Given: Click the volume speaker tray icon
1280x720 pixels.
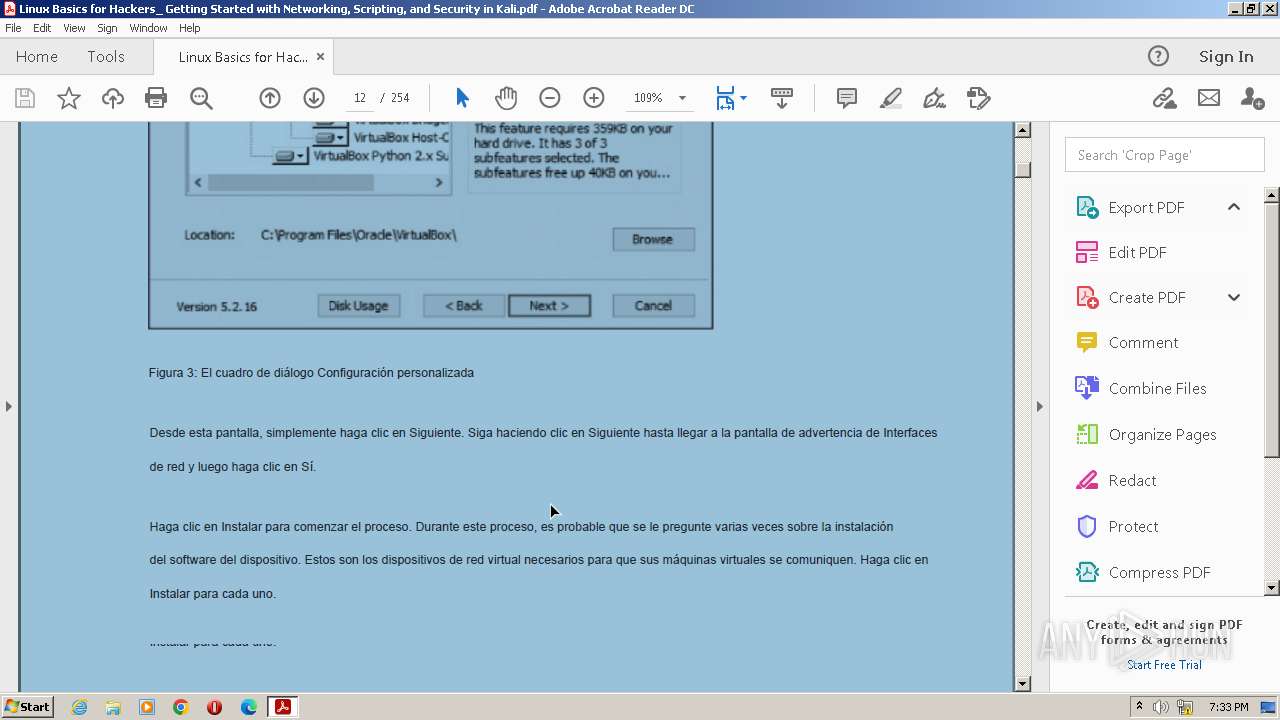Looking at the screenshot, I should [x=1160, y=707].
